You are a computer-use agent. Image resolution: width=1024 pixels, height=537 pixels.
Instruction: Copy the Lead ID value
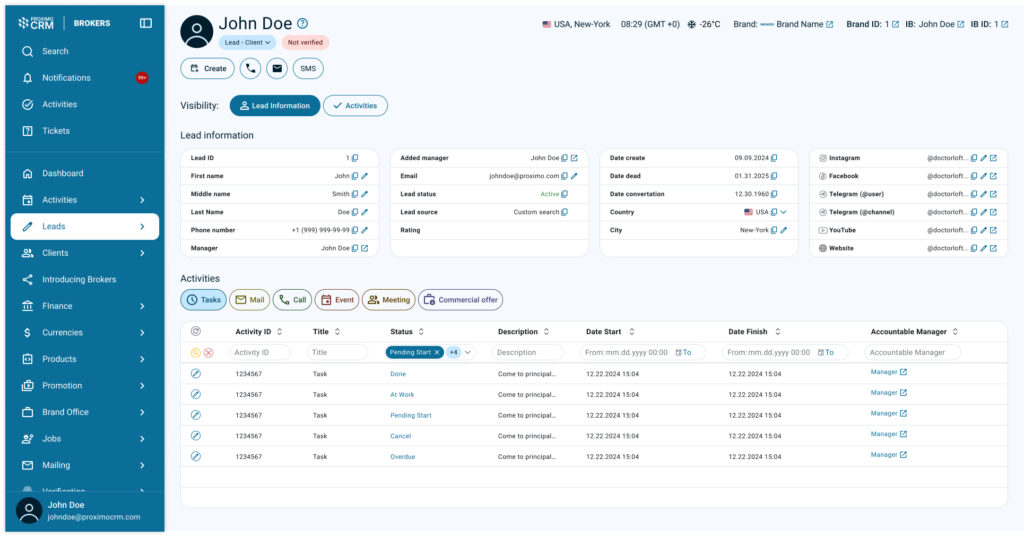(354, 158)
